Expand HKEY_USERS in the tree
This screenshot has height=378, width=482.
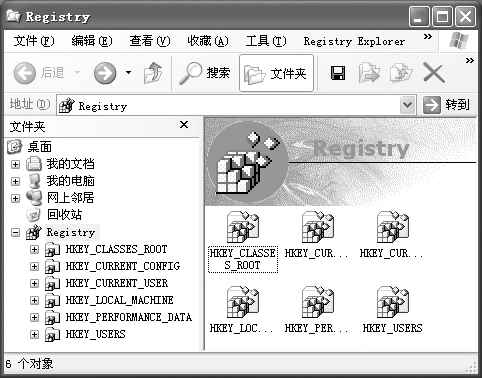34,334
